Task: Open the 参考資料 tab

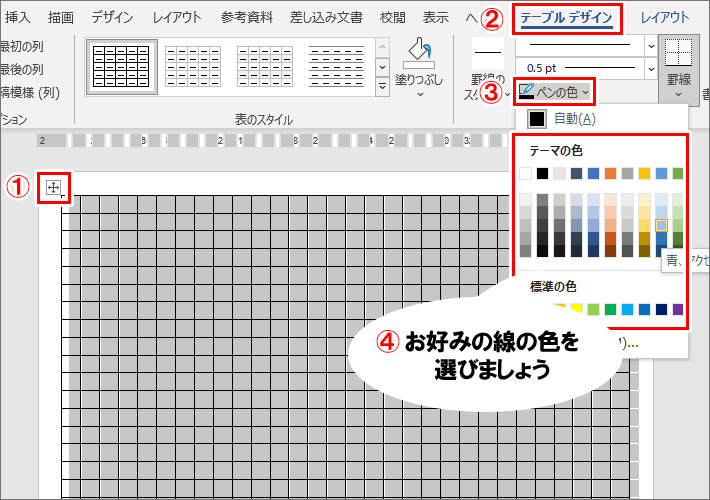Action: 247,17
